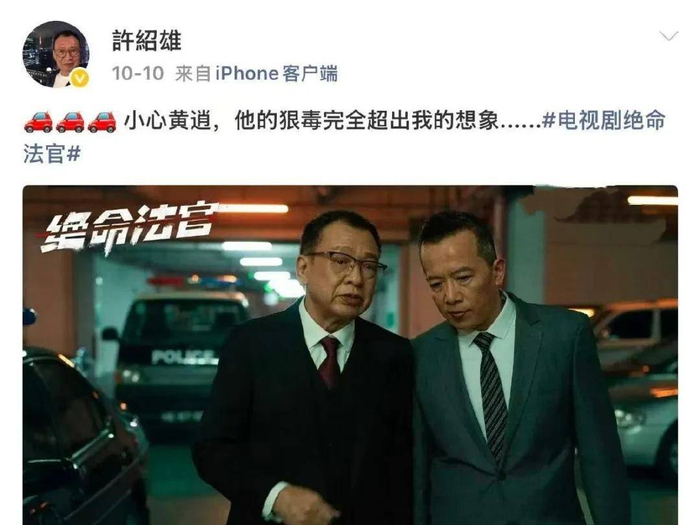Viewport: 700px width, 525px height.
Task: Click the wrapped 法官# hashtag ending
Action: [x=52, y=154]
